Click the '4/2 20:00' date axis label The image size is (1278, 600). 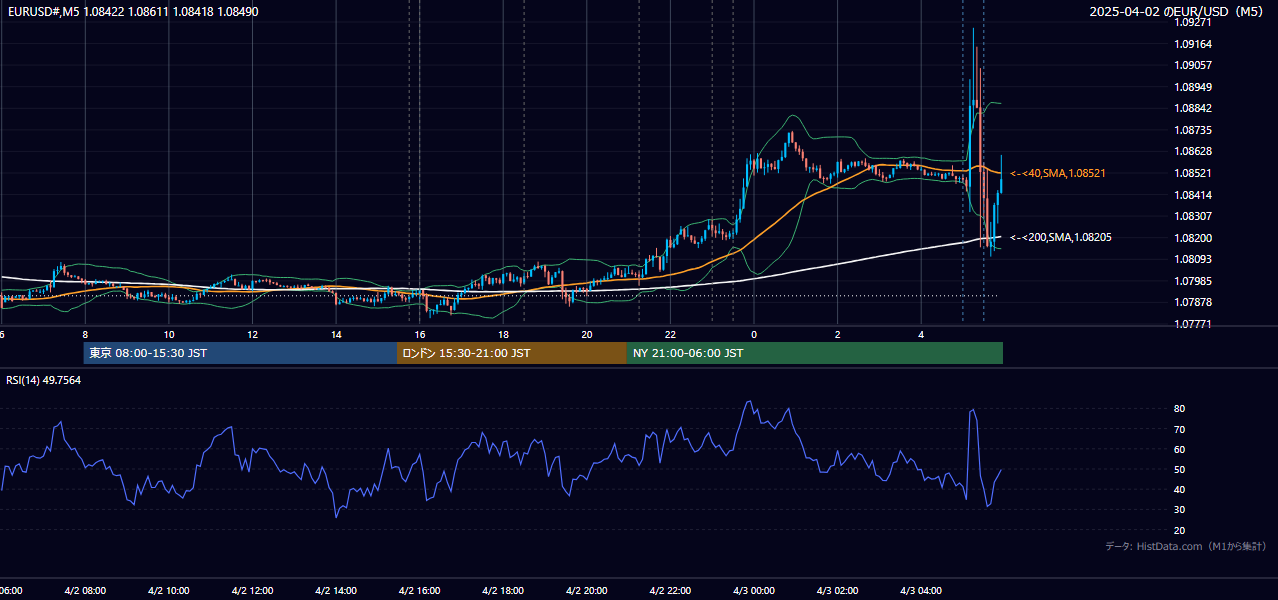[x=587, y=591]
